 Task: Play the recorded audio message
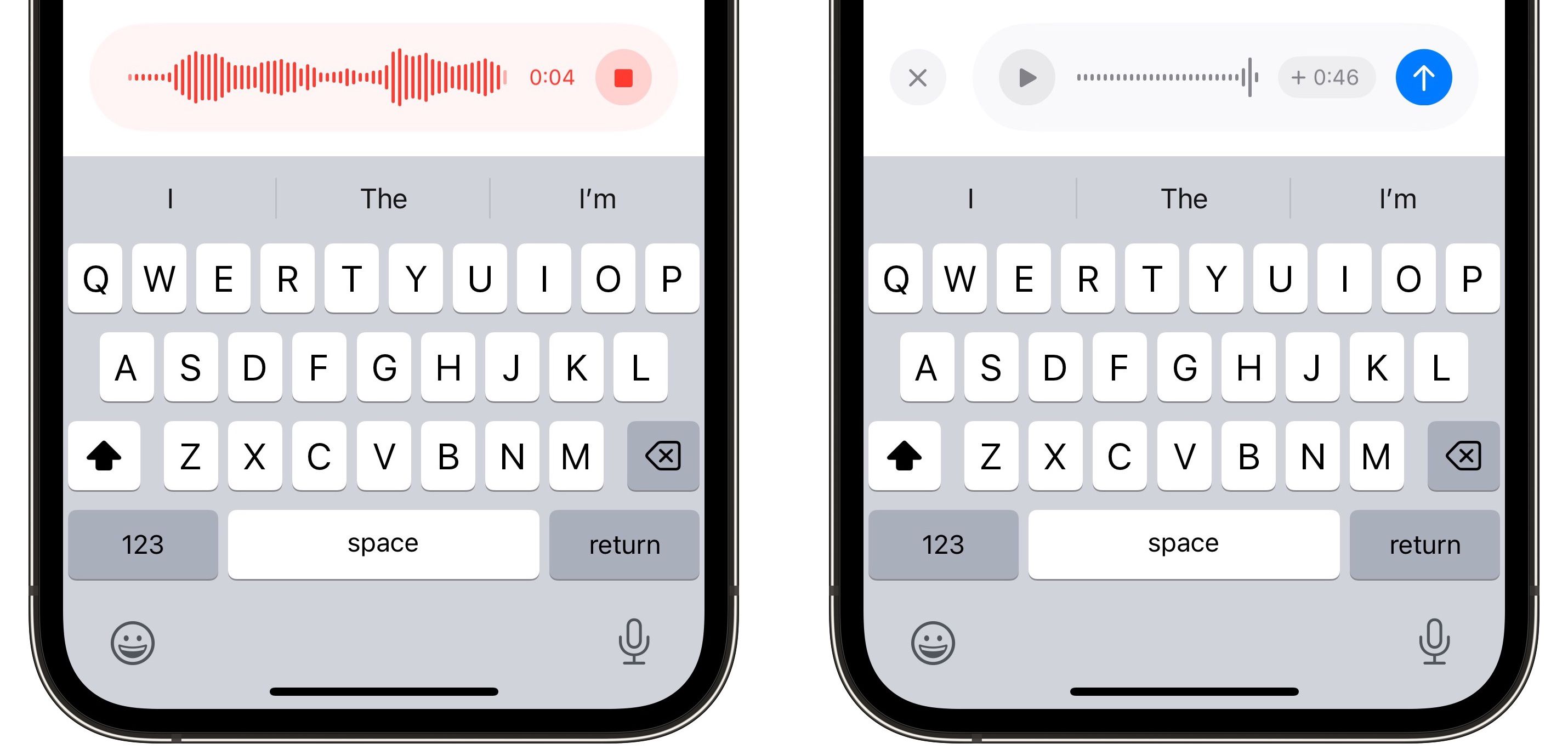pos(1023,78)
